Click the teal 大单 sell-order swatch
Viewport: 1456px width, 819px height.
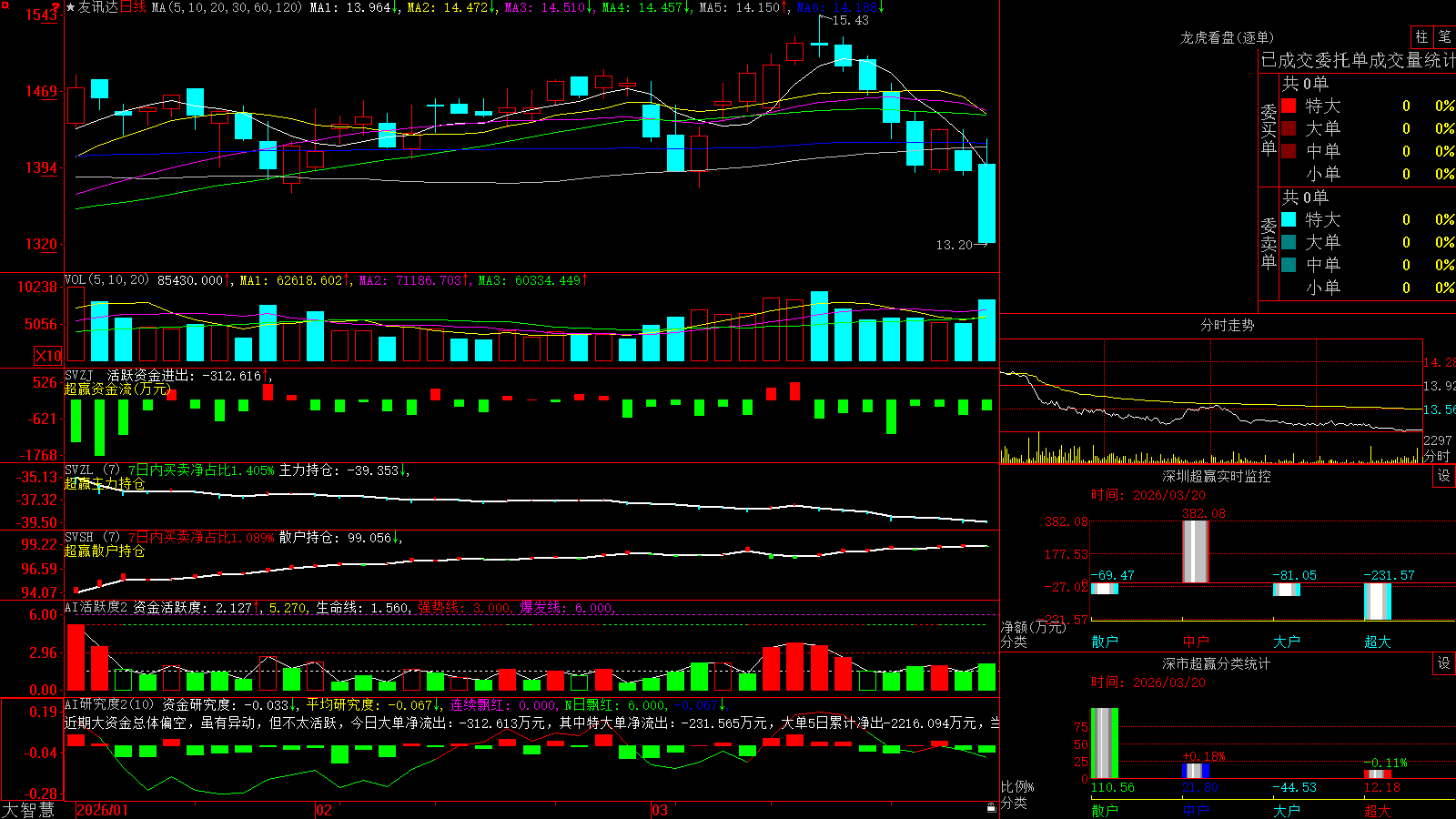[1289, 242]
